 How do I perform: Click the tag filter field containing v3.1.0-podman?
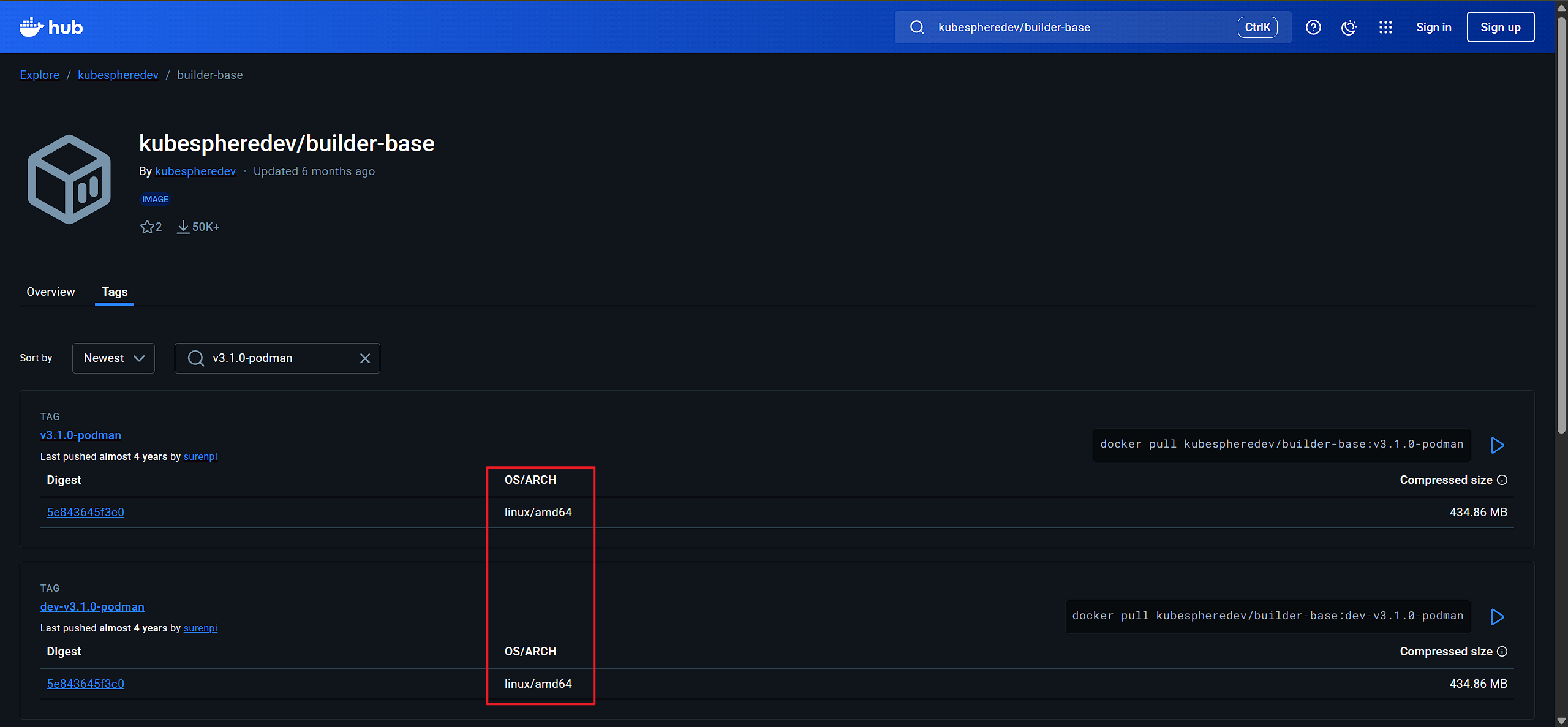tap(277, 358)
